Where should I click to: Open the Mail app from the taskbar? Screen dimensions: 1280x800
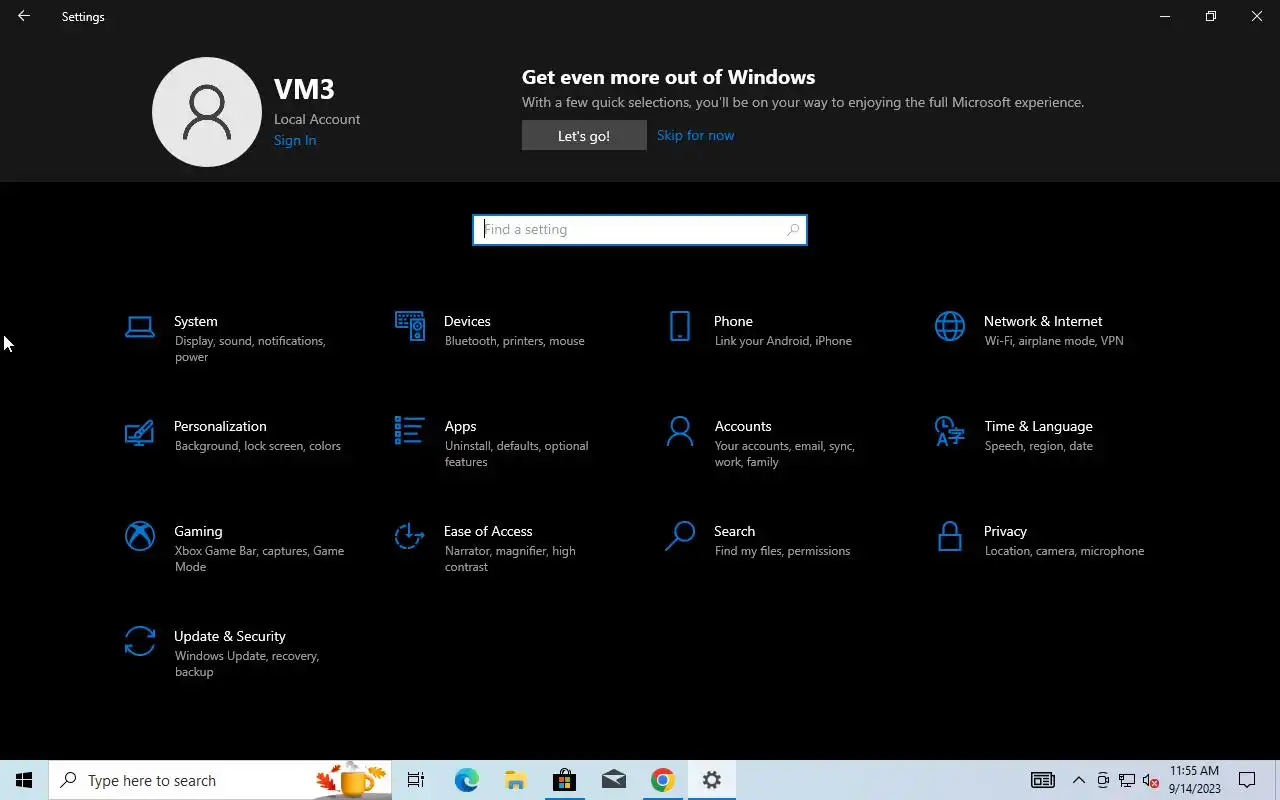(x=613, y=780)
